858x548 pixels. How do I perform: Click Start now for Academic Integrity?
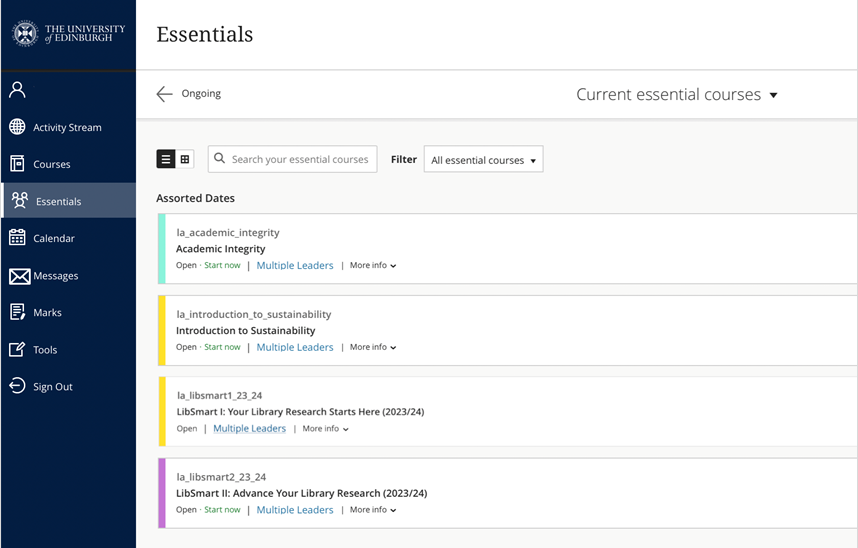(222, 265)
